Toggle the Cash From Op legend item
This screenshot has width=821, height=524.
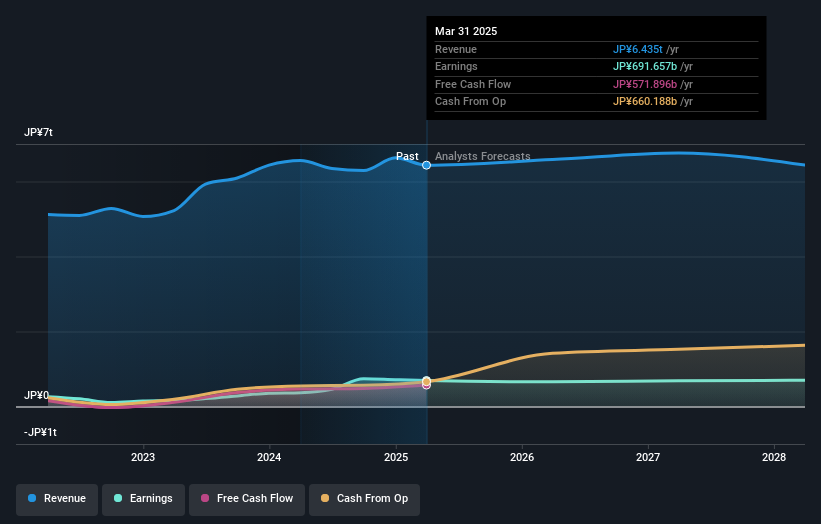click(364, 499)
